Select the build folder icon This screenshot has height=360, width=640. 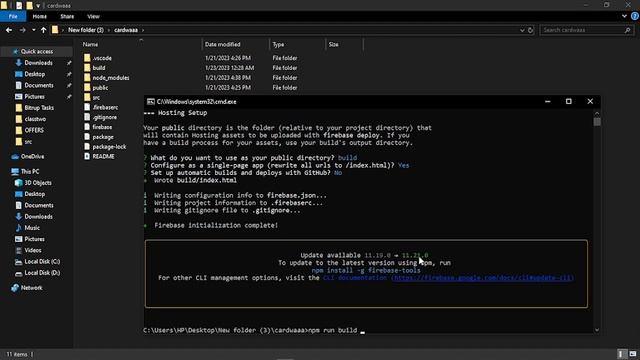pos(87,68)
